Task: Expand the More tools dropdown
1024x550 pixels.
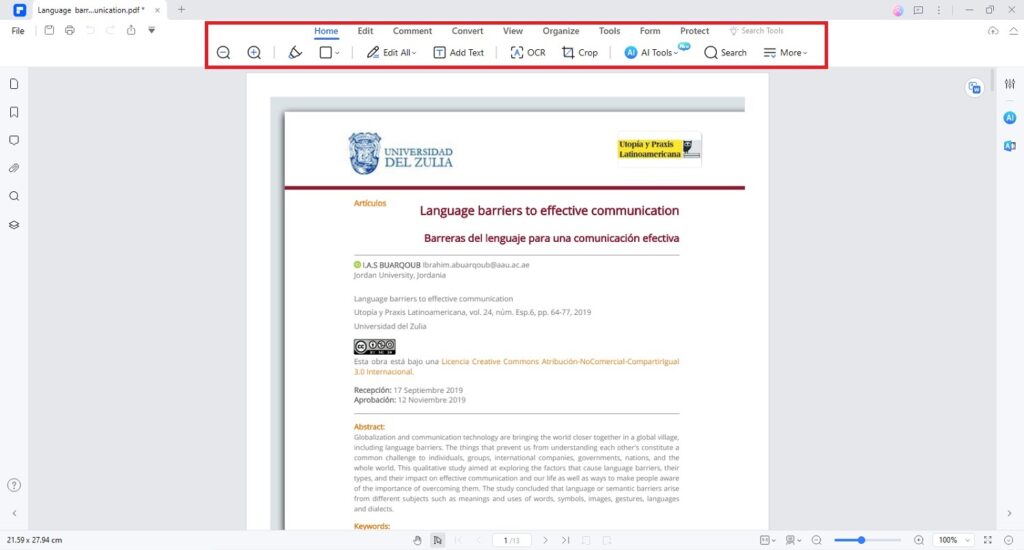Action: (786, 52)
